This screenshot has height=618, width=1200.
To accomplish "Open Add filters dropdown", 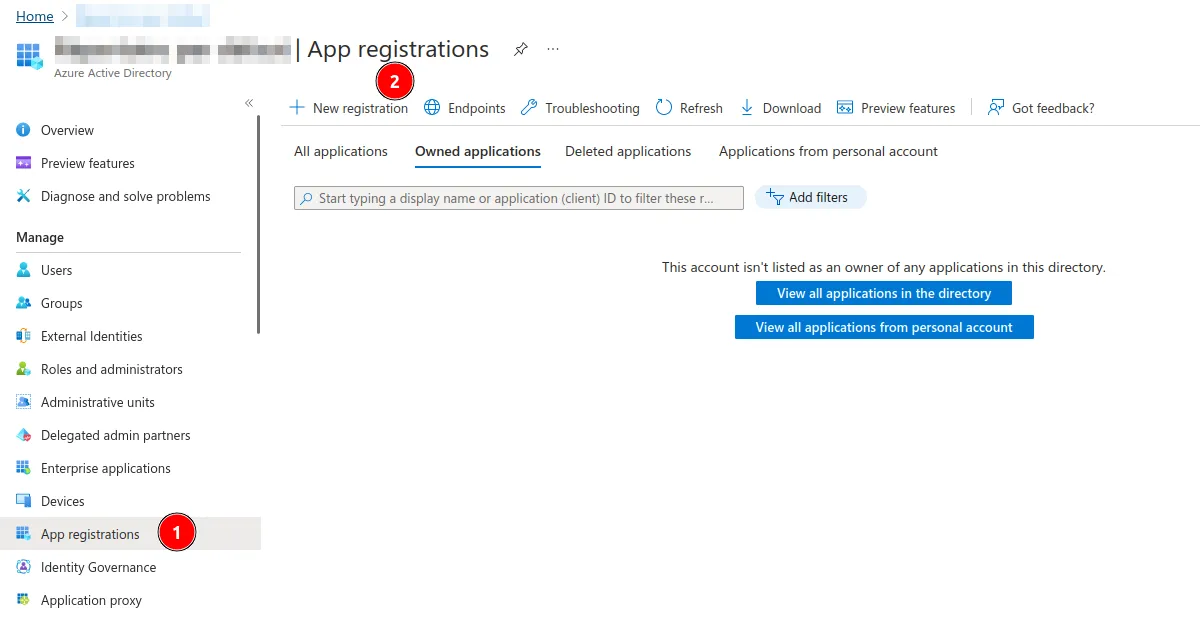I will [x=810, y=198].
